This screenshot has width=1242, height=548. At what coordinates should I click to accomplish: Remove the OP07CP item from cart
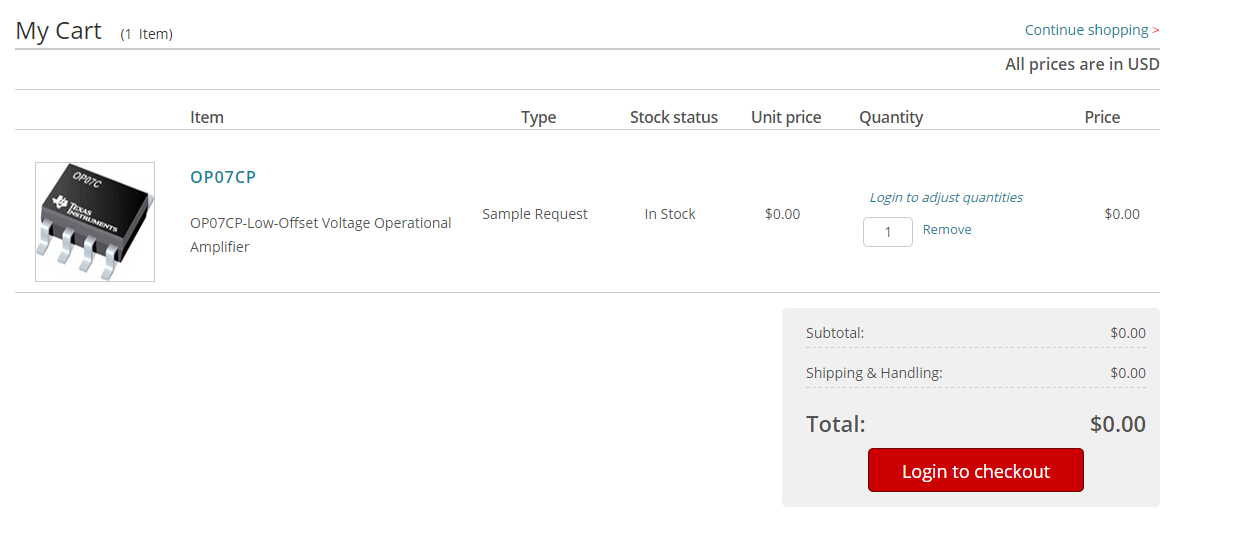pyautogui.click(x=947, y=230)
